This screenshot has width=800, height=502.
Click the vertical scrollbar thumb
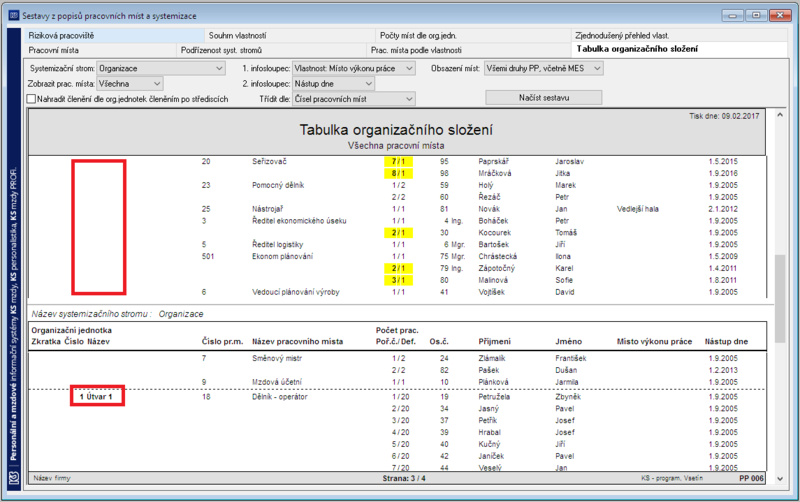780,298
